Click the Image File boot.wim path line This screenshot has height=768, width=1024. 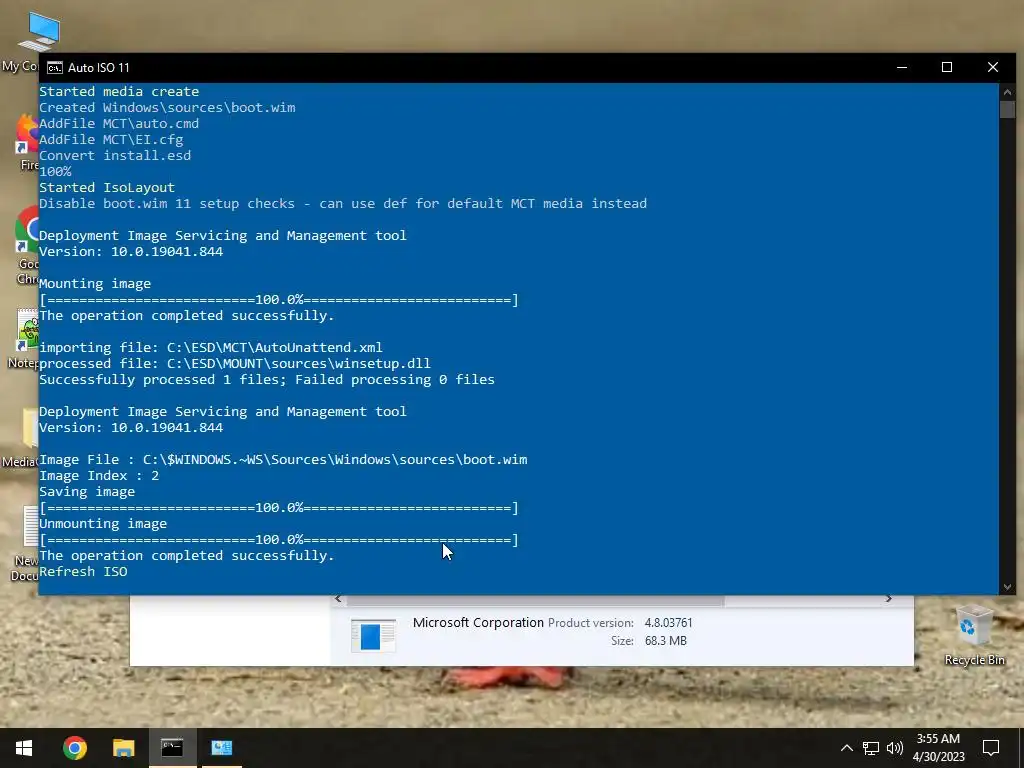[x=283, y=460]
